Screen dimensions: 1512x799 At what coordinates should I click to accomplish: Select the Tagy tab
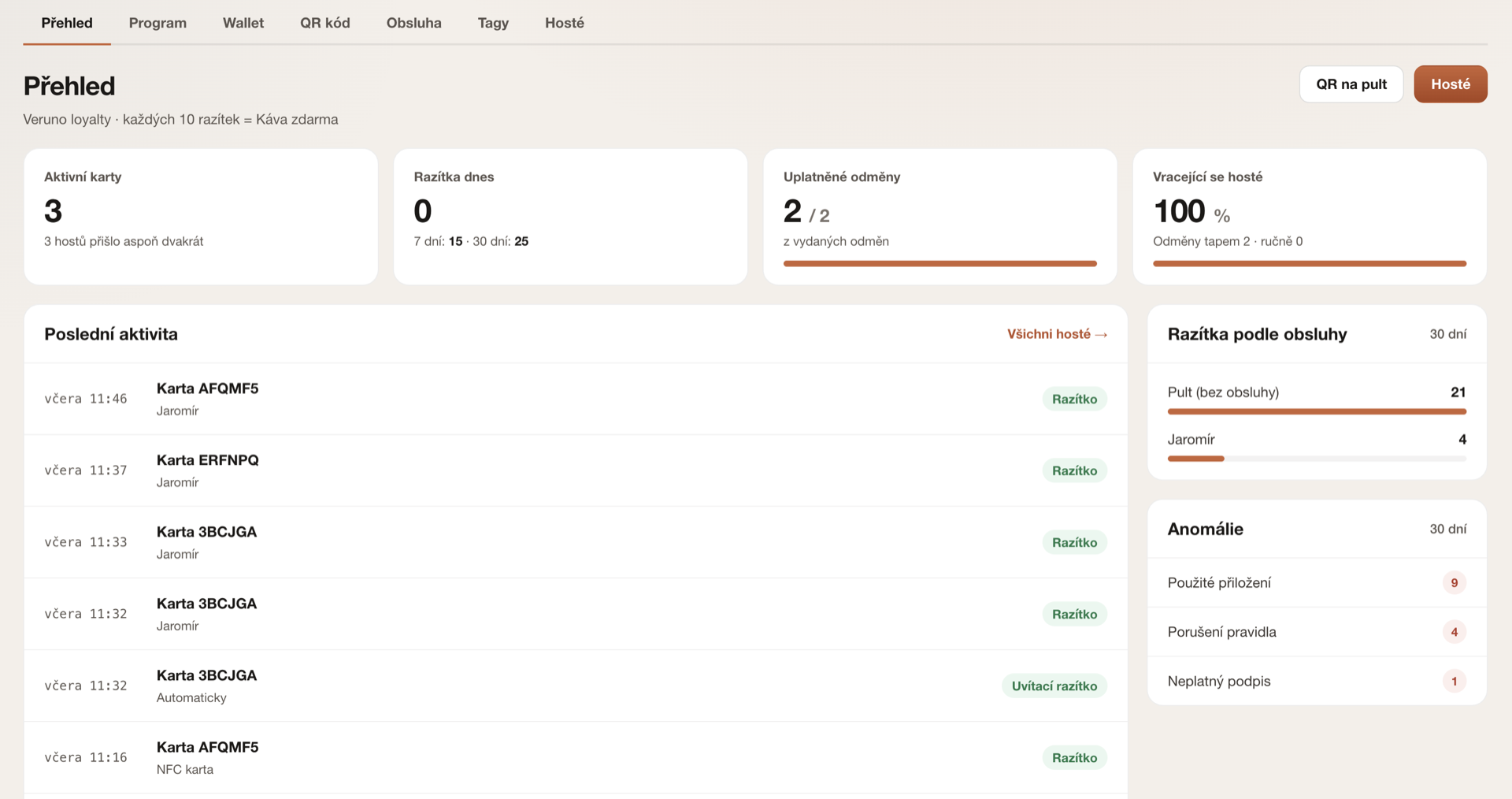493,23
